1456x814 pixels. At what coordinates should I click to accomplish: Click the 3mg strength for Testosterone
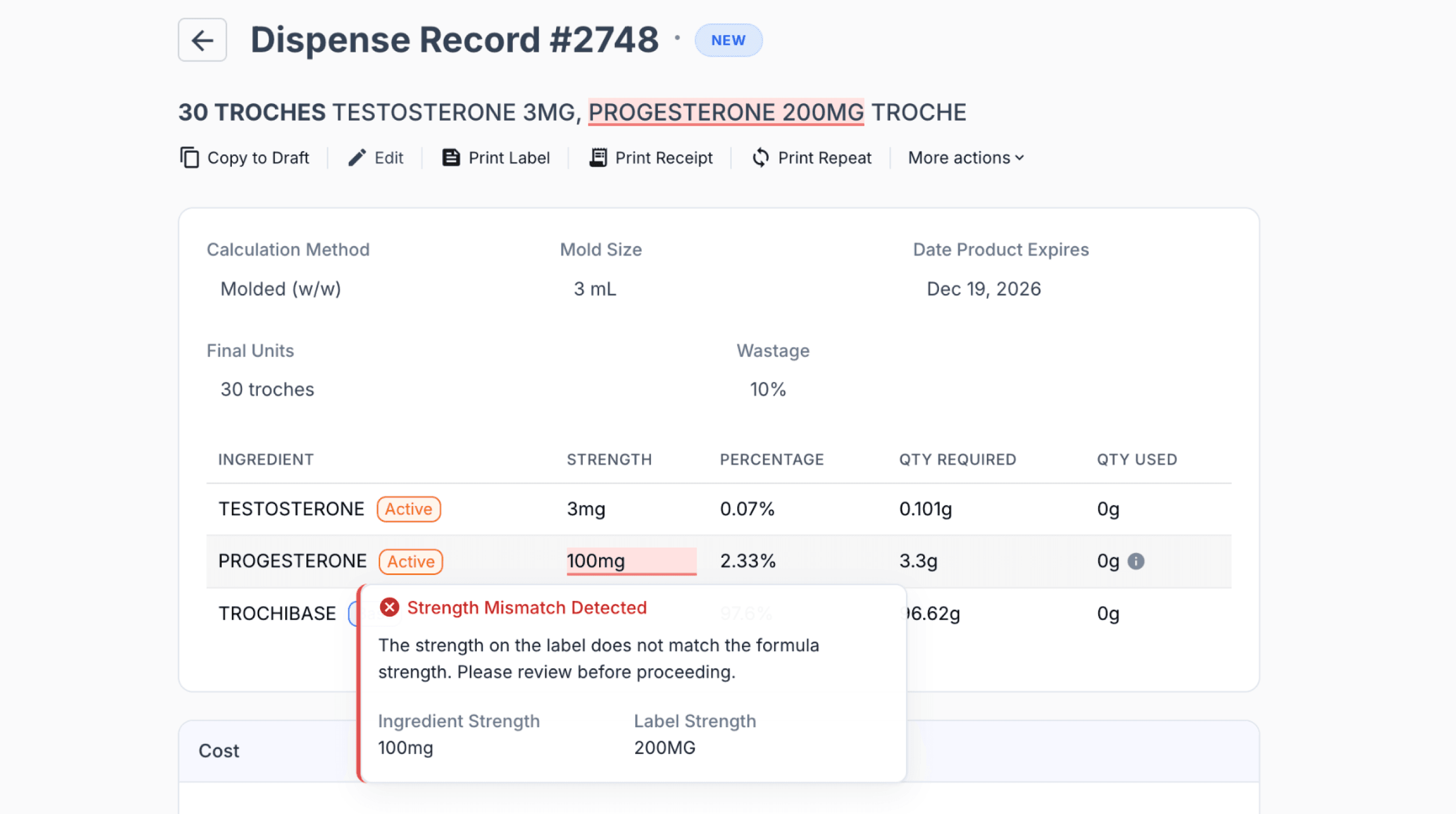(586, 509)
